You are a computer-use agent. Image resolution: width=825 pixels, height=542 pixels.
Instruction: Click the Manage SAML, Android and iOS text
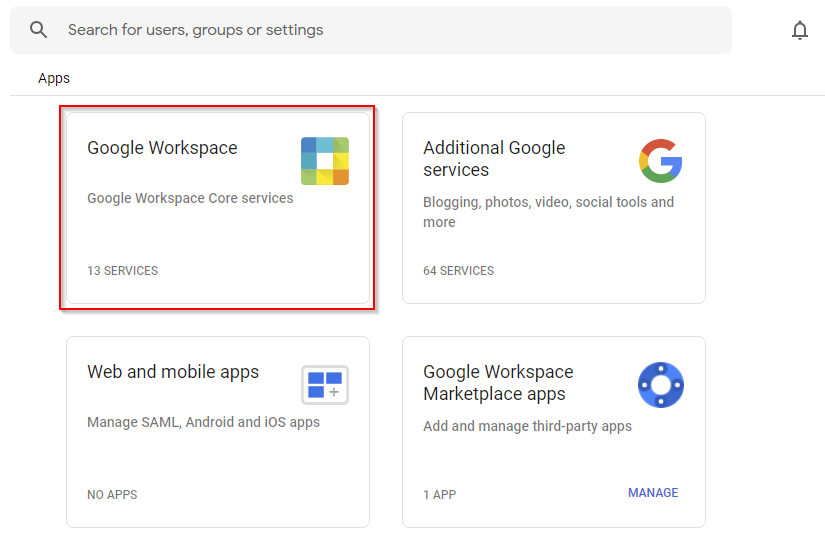203,422
